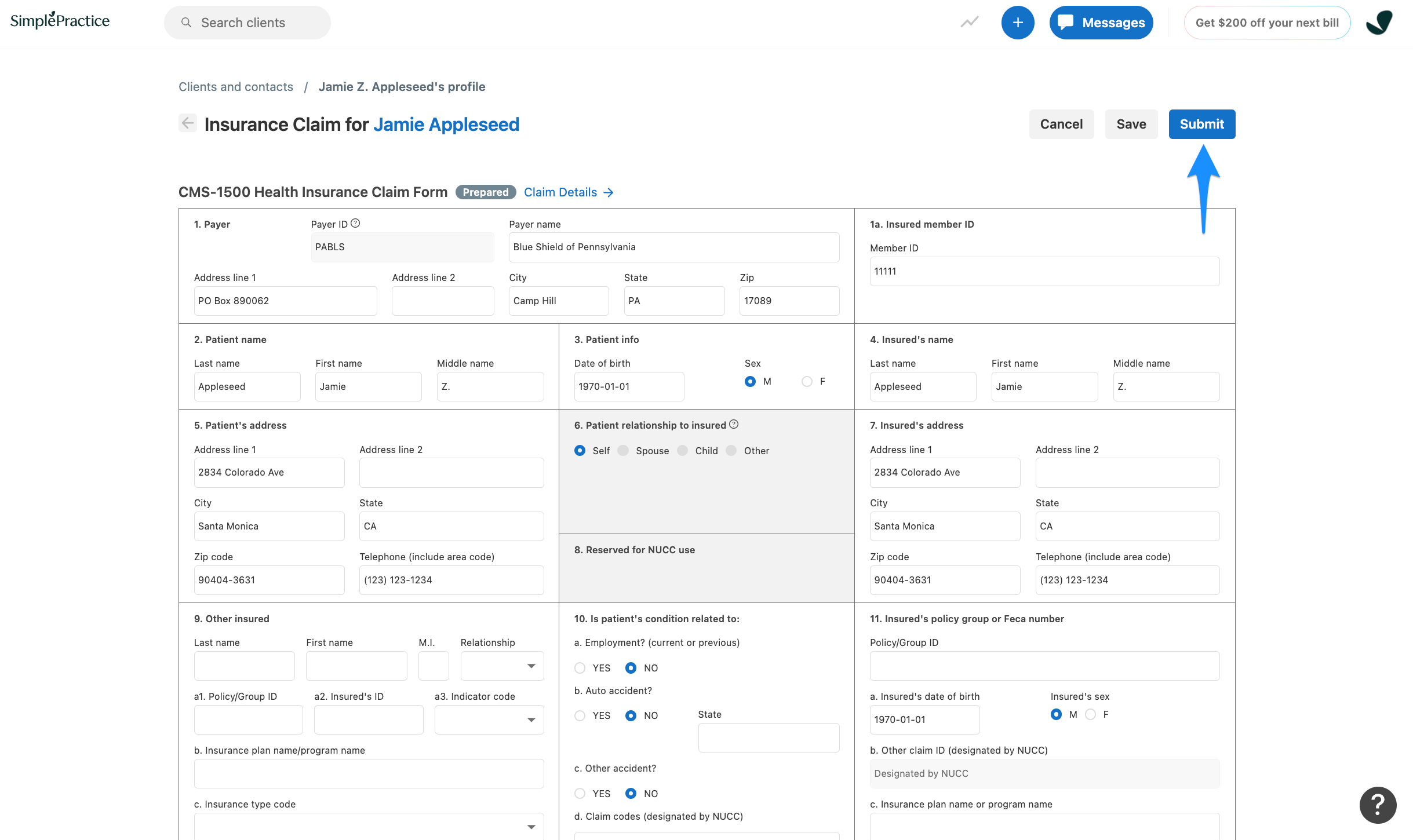
Task: Click the Search clients field
Action: click(x=247, y=23)
